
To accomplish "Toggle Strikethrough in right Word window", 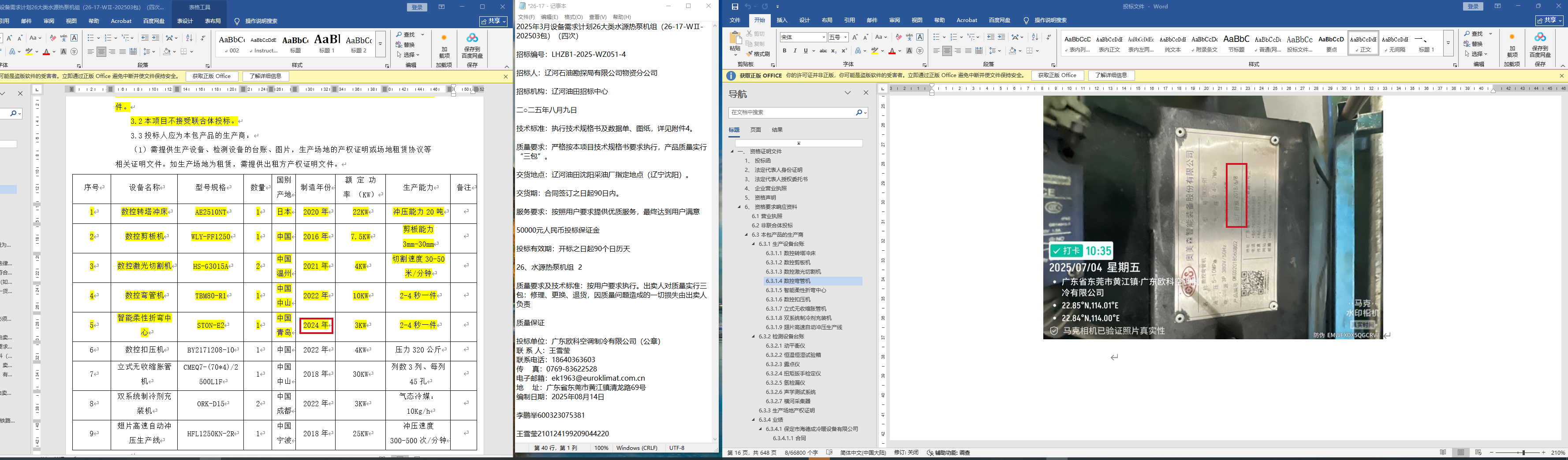I will point(823,51).
